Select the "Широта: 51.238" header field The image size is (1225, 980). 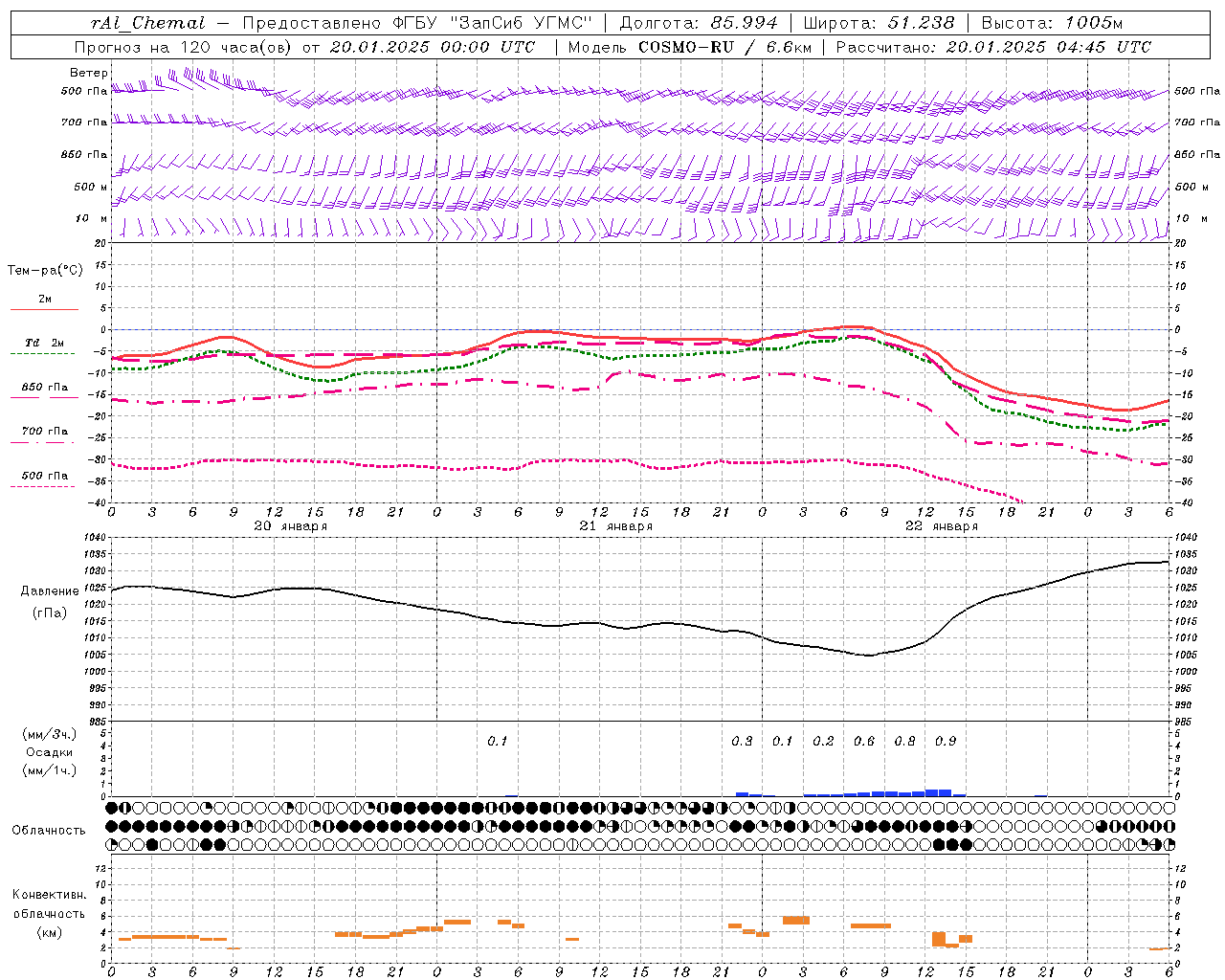coord(879,23)
